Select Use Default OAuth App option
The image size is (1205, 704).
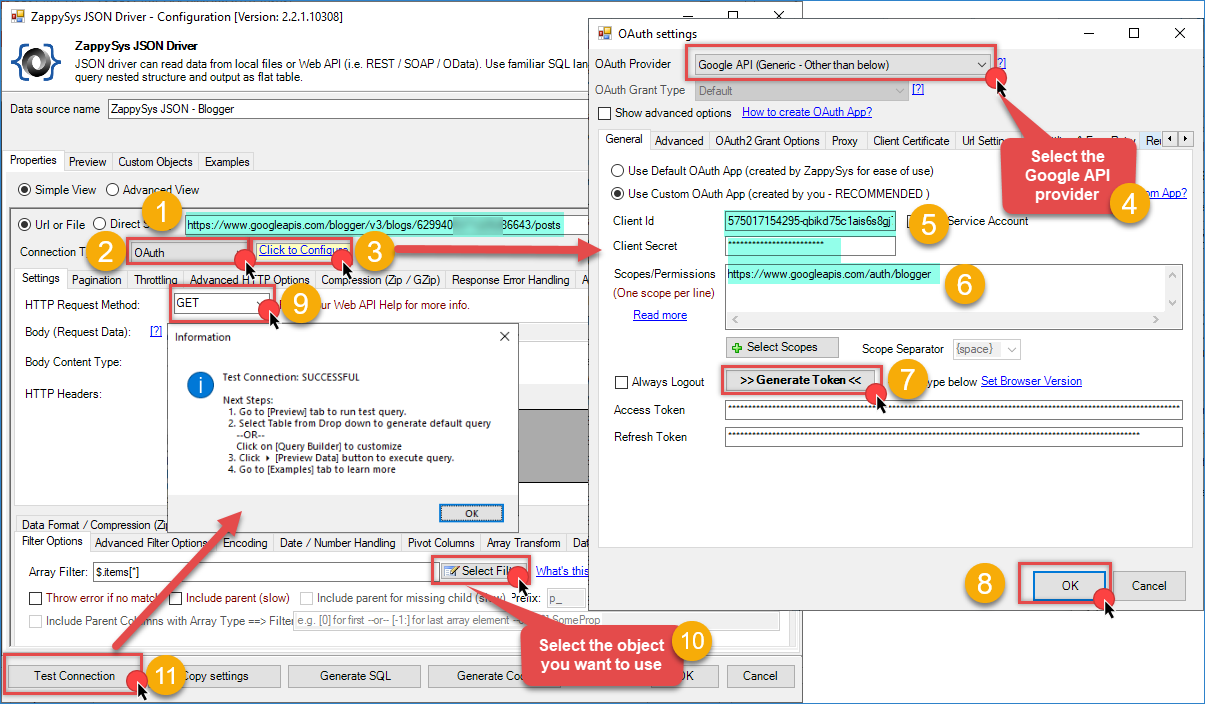(x=619, y=171)
